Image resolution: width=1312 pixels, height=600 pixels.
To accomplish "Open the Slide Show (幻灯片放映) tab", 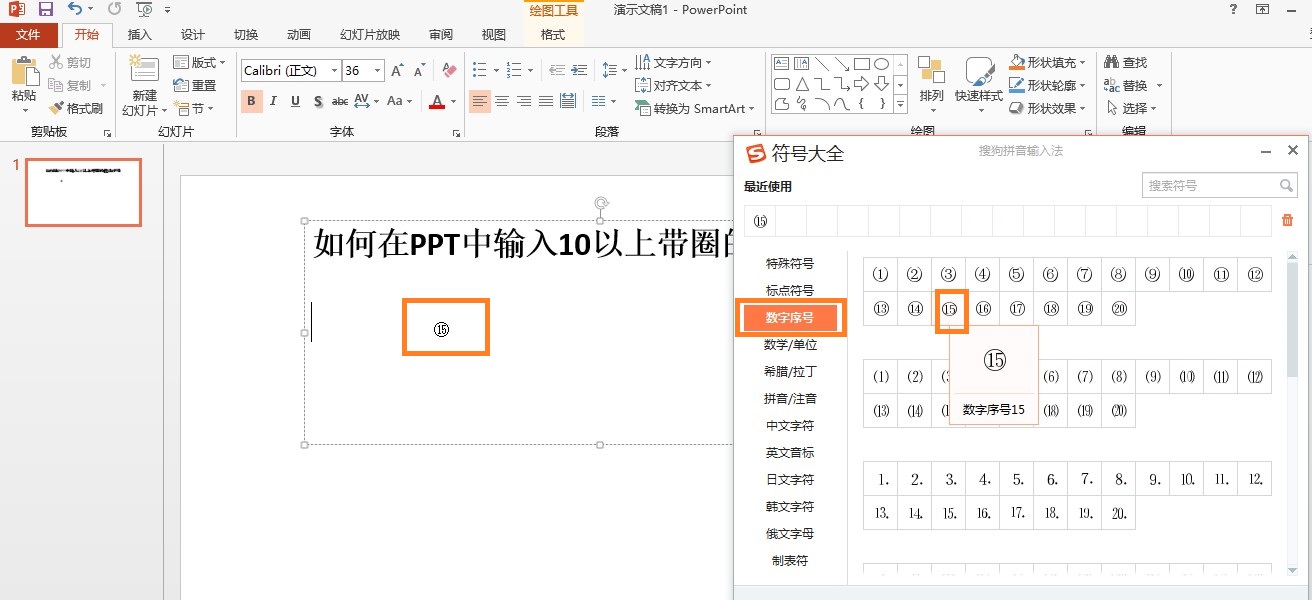I will (x=370, y=35).
